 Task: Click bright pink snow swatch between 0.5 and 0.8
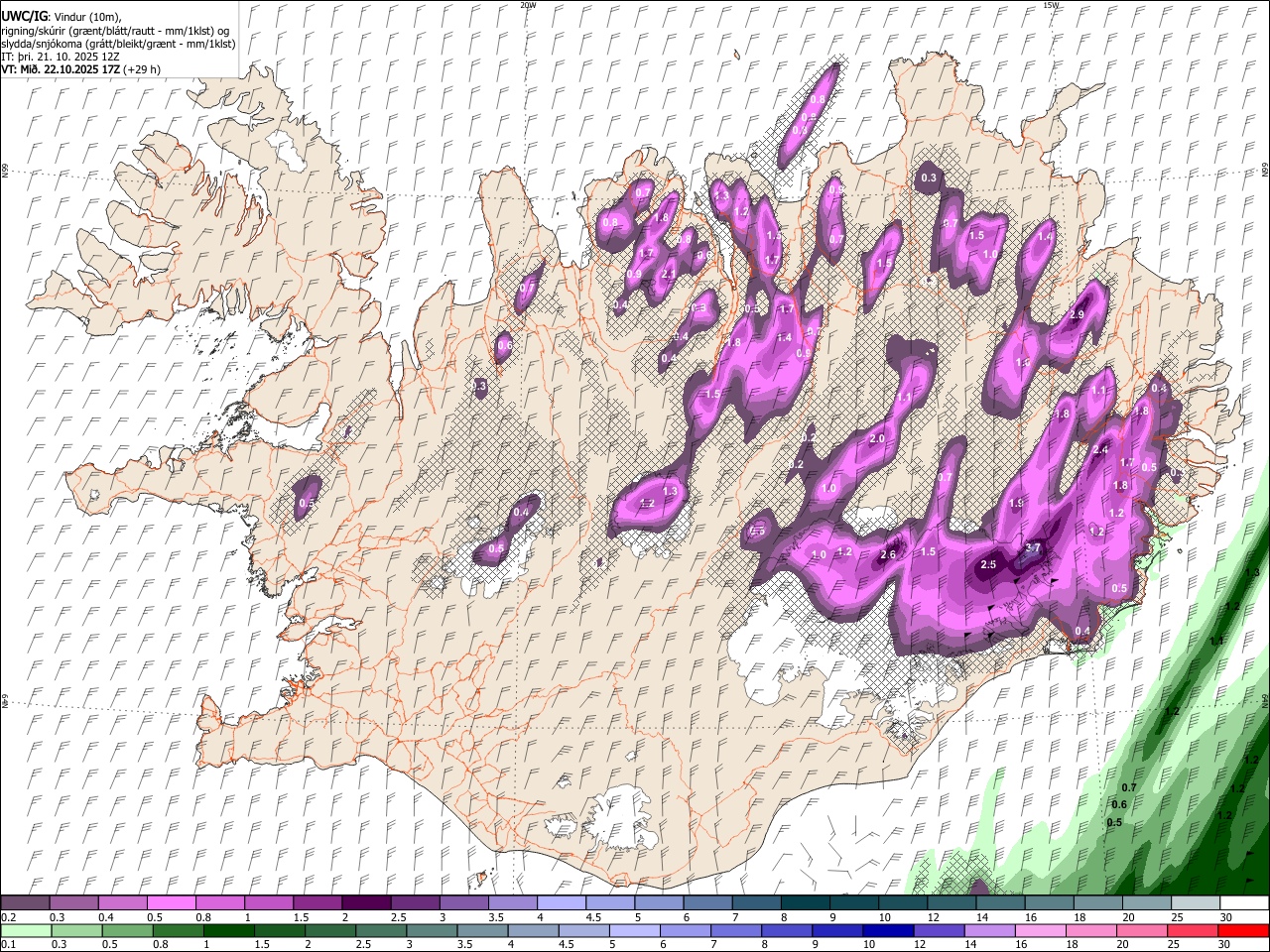[x=171, y=902]
